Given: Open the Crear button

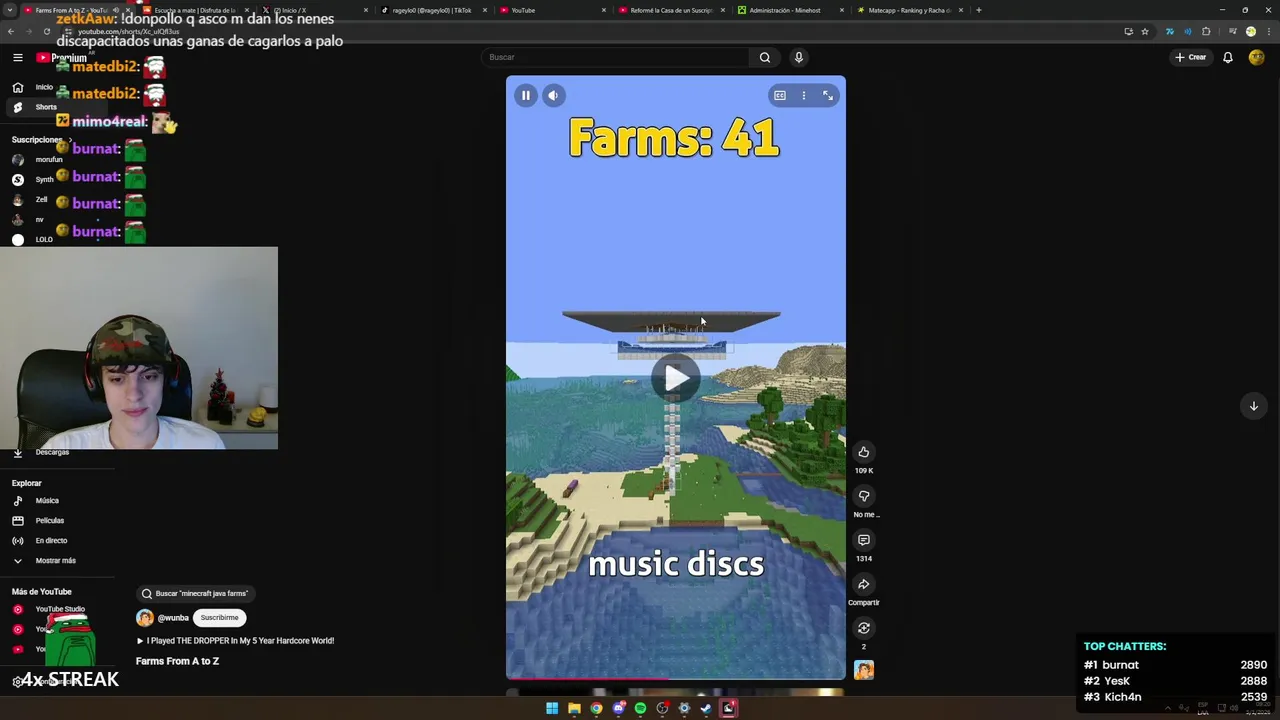Looking at the screenshot, I should pyautogui.click(x=1191, y=57).
